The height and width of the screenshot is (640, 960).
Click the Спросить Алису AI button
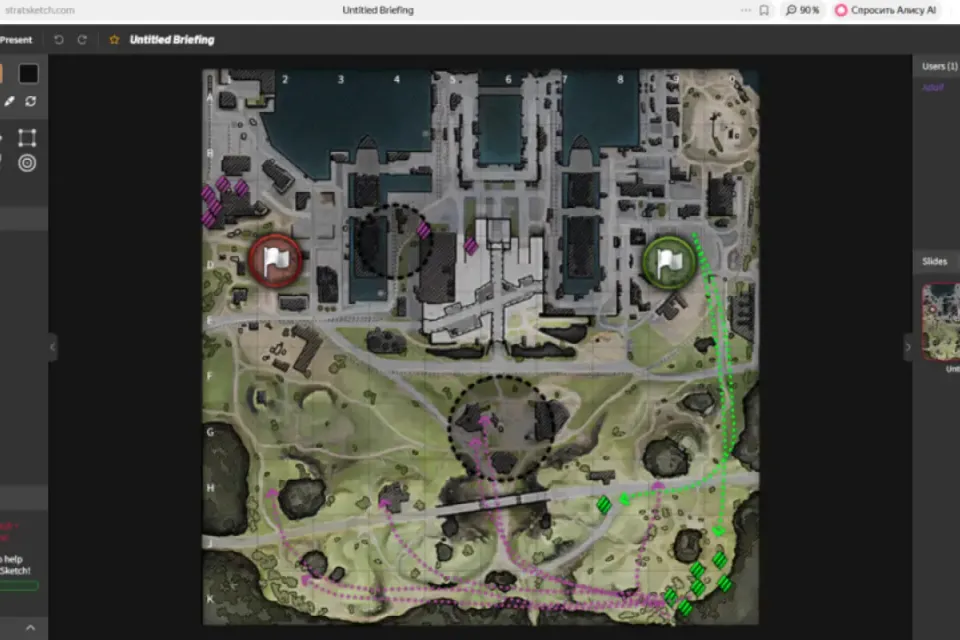pos(886,10)
